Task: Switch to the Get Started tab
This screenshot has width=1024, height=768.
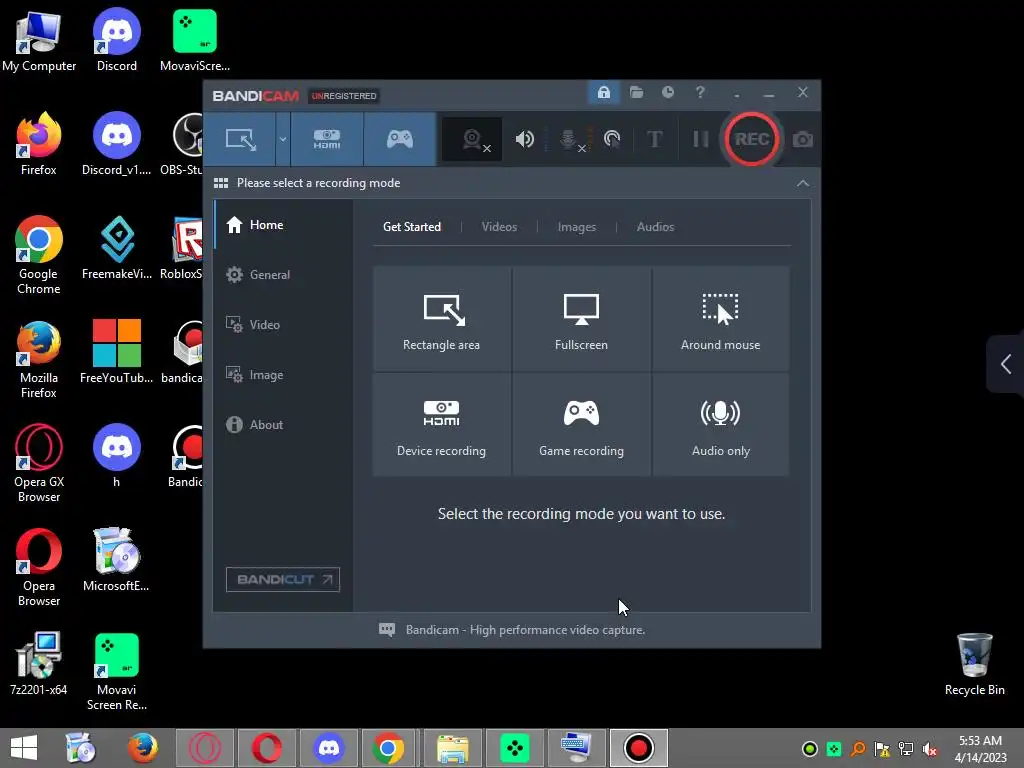Action: (x=411, y=227)
